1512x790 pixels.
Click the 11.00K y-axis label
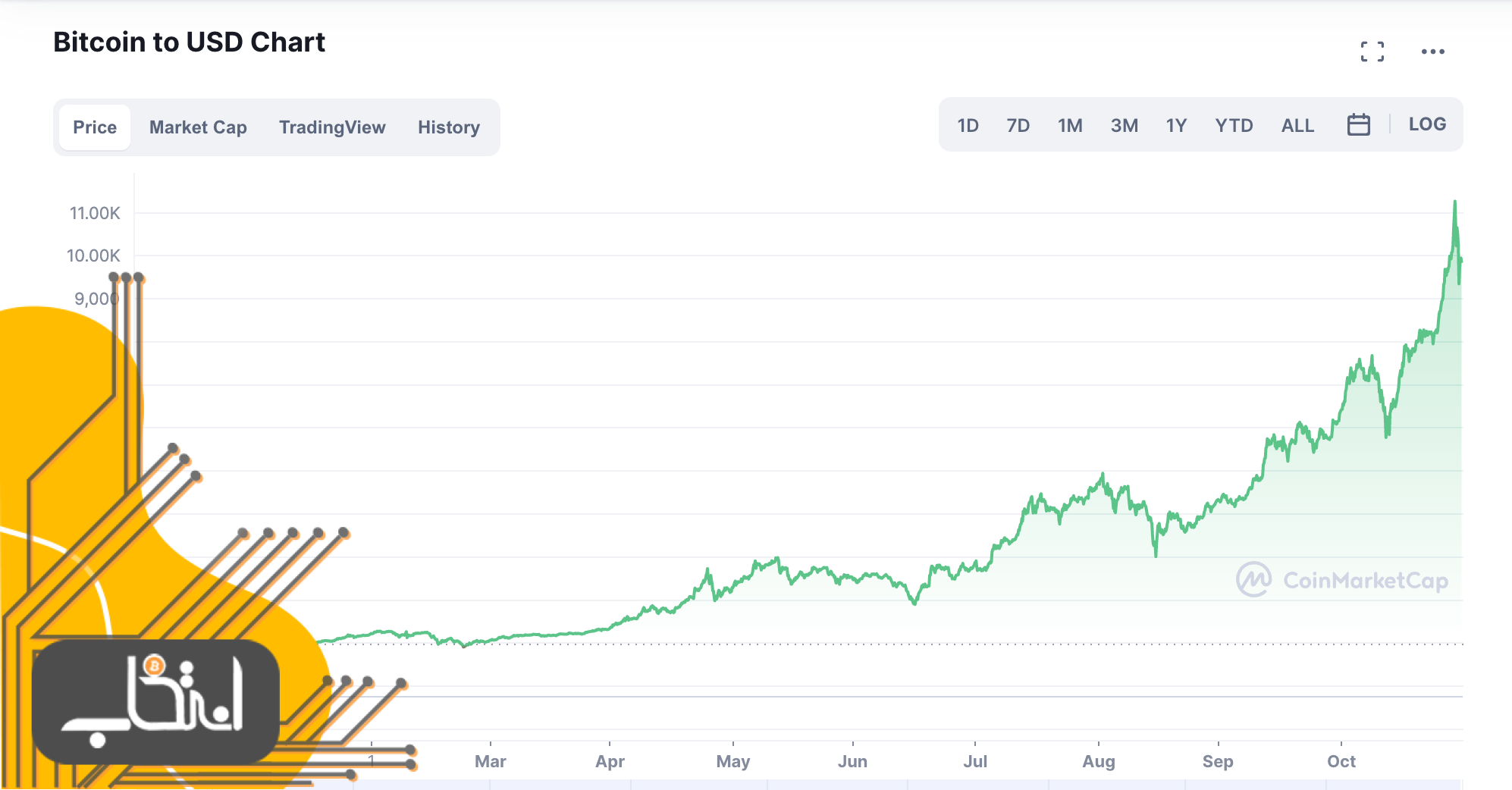(95, 213)
